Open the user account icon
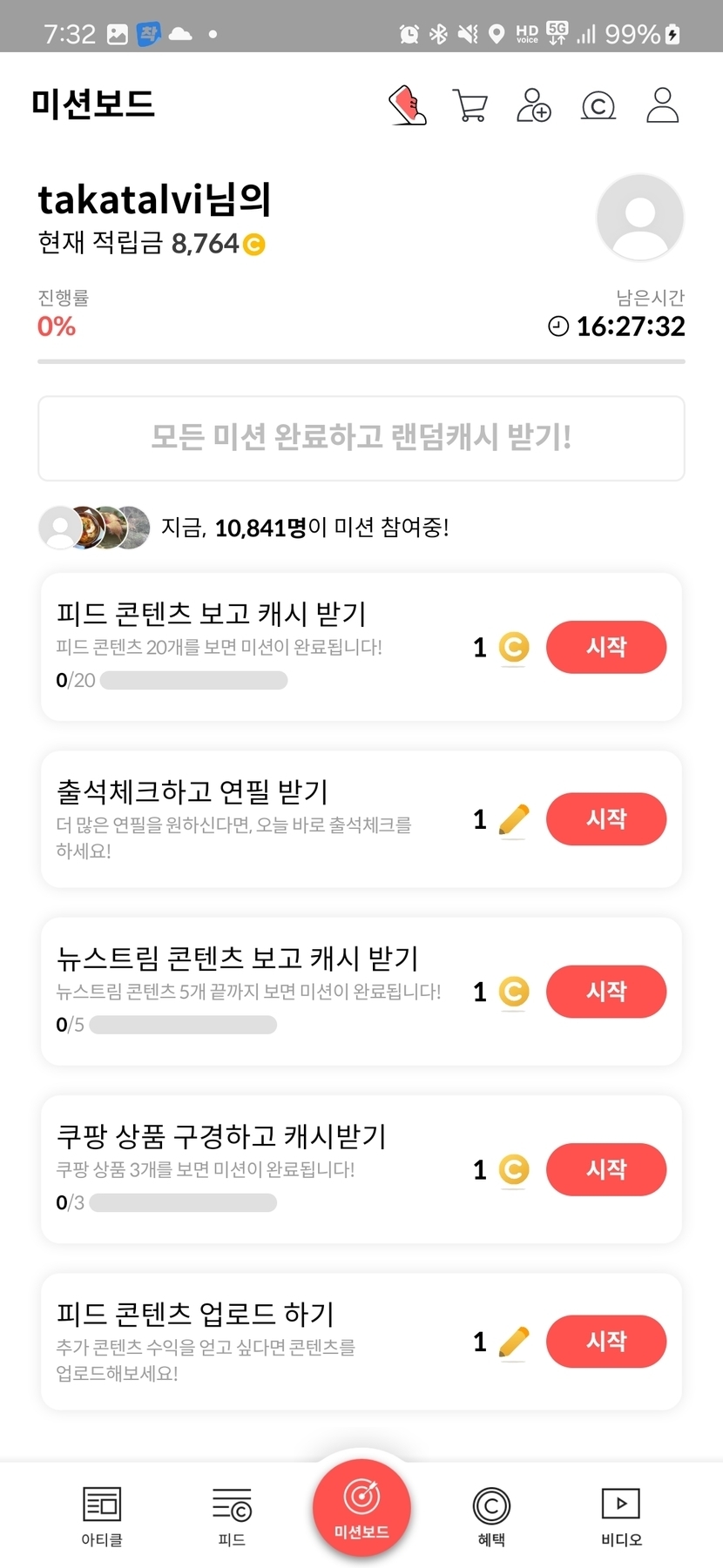This screenshot has height=1568, width=723. pyautogui.click(x=662, y=105)
